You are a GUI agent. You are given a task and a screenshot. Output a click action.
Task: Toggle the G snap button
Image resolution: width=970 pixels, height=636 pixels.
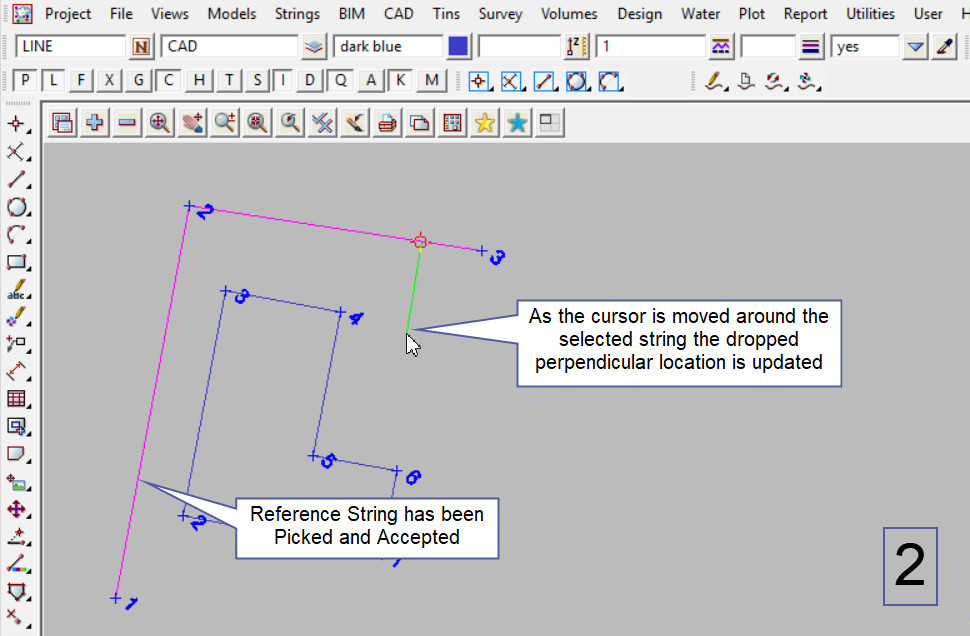click(x=139, y=81)
